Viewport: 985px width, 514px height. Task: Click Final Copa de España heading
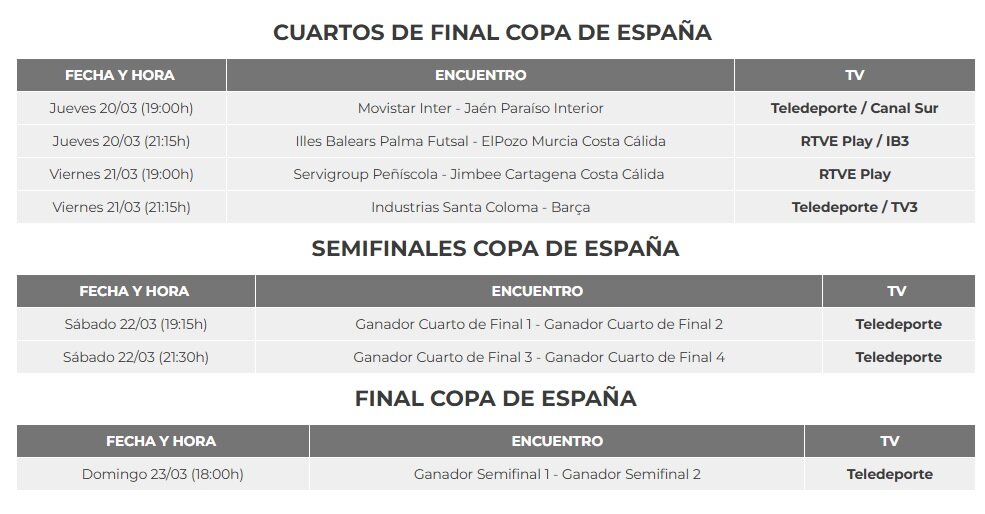(x=496, y=398)
